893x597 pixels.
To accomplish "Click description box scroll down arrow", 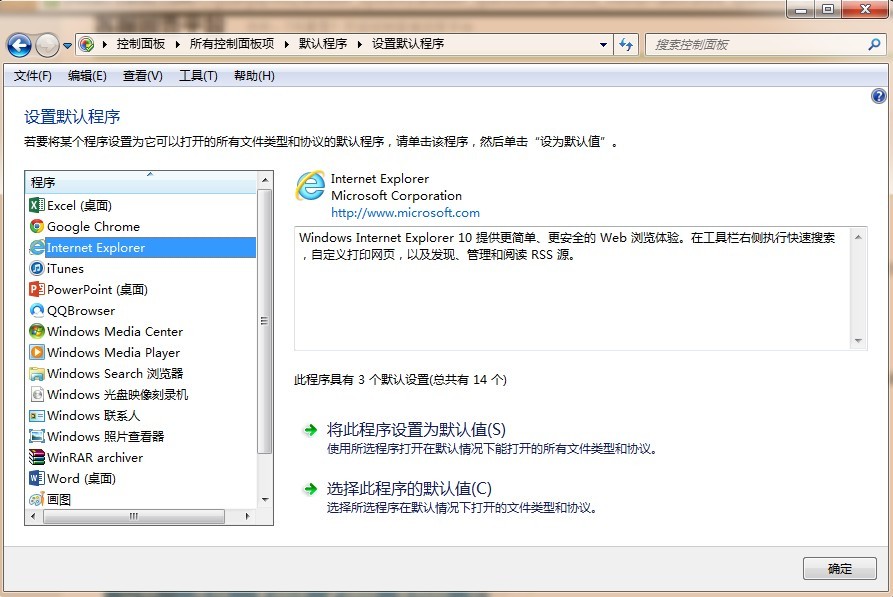I will pyautogui.click(x=858, y=341).
